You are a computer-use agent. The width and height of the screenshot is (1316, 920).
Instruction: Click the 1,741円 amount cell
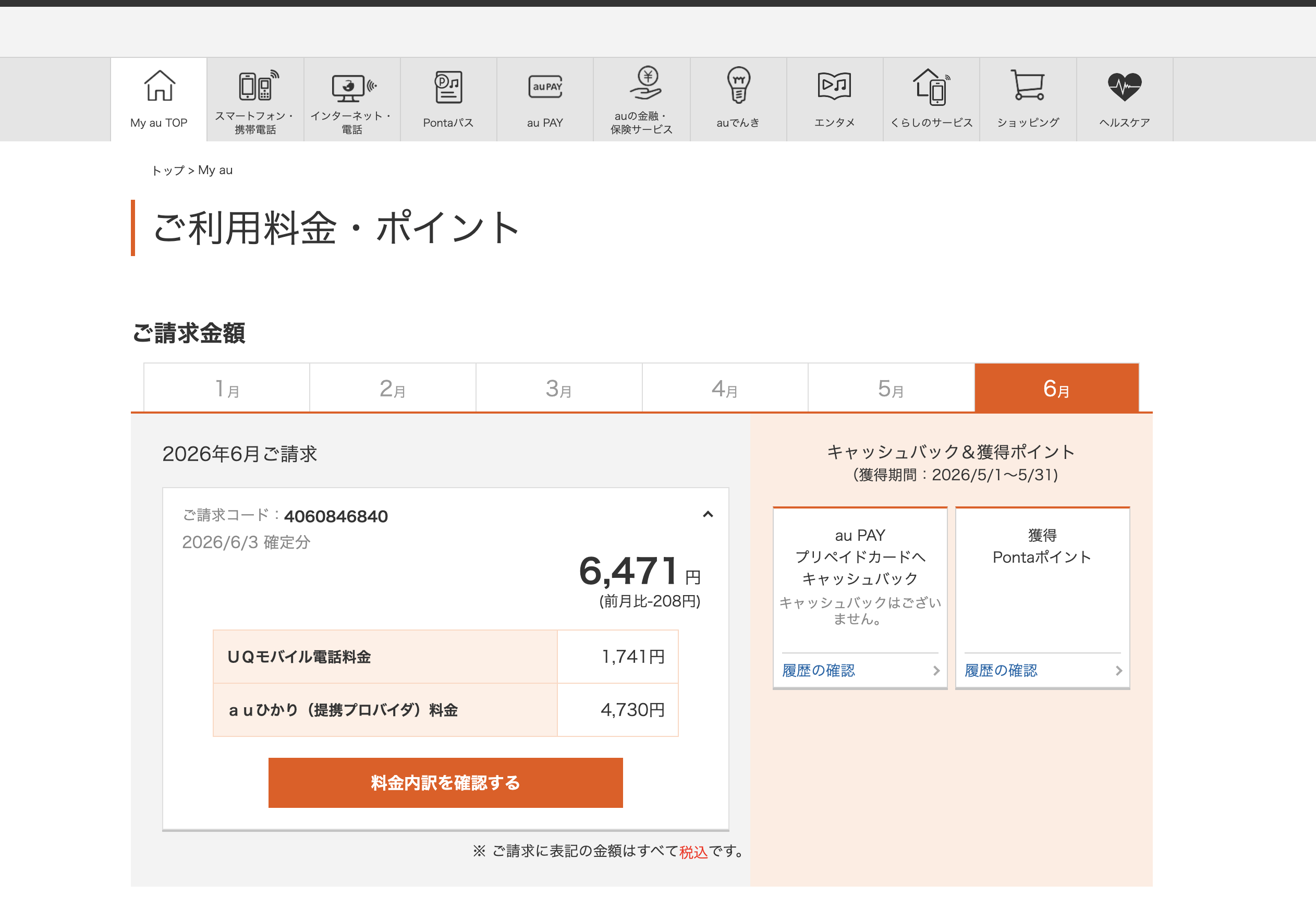[x=618, y=656]
